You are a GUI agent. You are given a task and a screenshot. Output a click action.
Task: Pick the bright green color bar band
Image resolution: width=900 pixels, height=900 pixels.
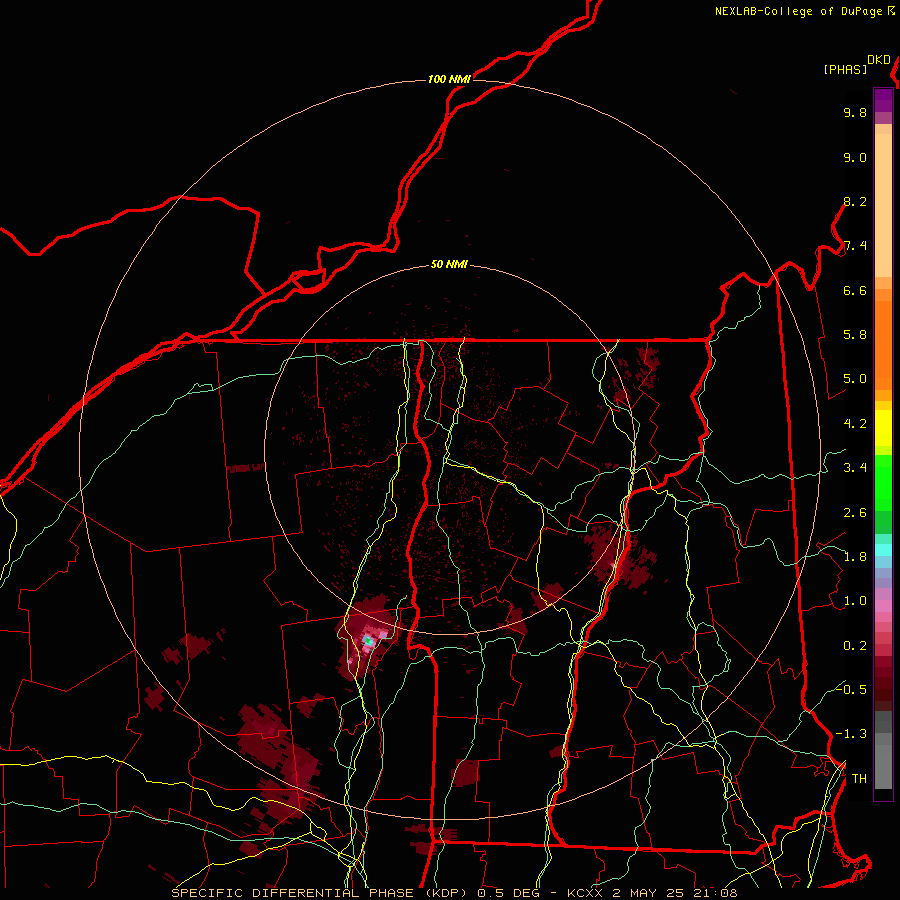883,482
